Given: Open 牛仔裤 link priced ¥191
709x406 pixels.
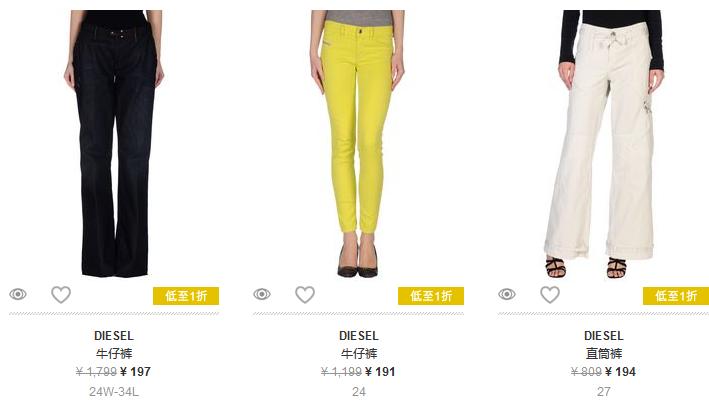Looking at the screenshot, I should [359, 354].
